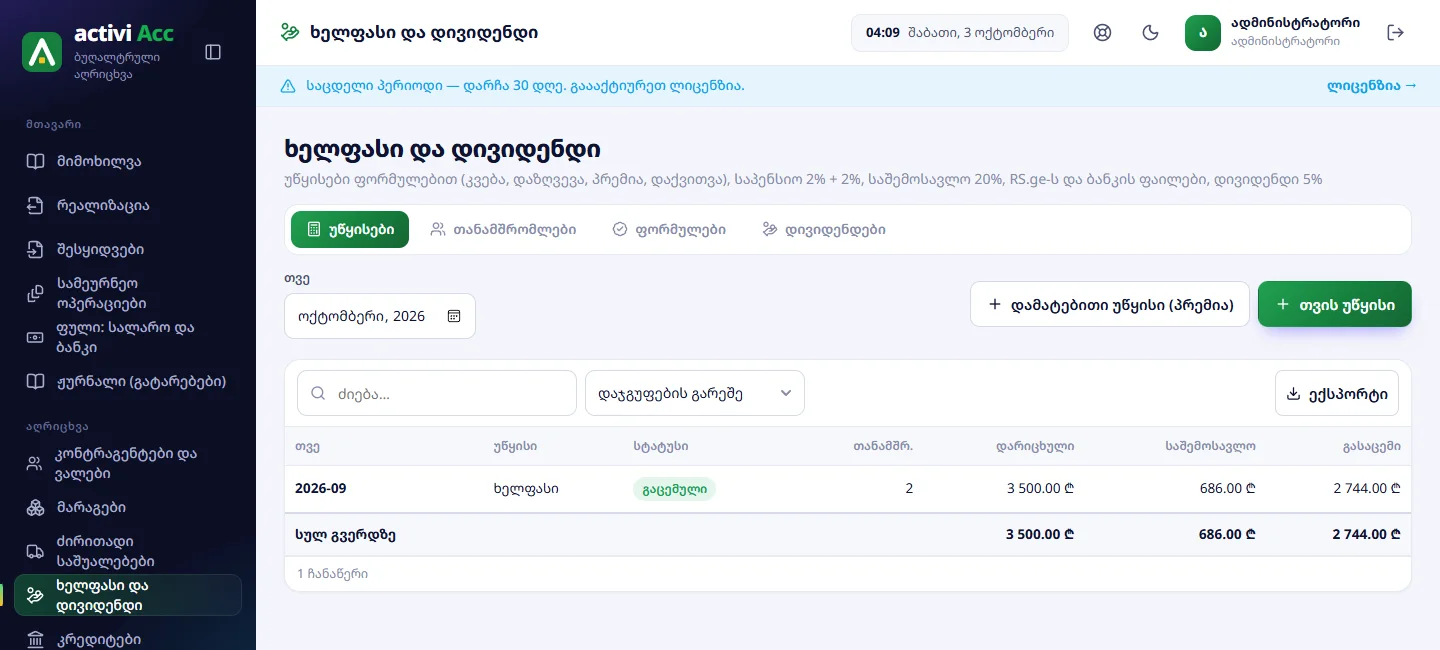Toggle dark mode with the moon icon
Viewport: 1440px width, 650px height.
[x=1151, y=33]
